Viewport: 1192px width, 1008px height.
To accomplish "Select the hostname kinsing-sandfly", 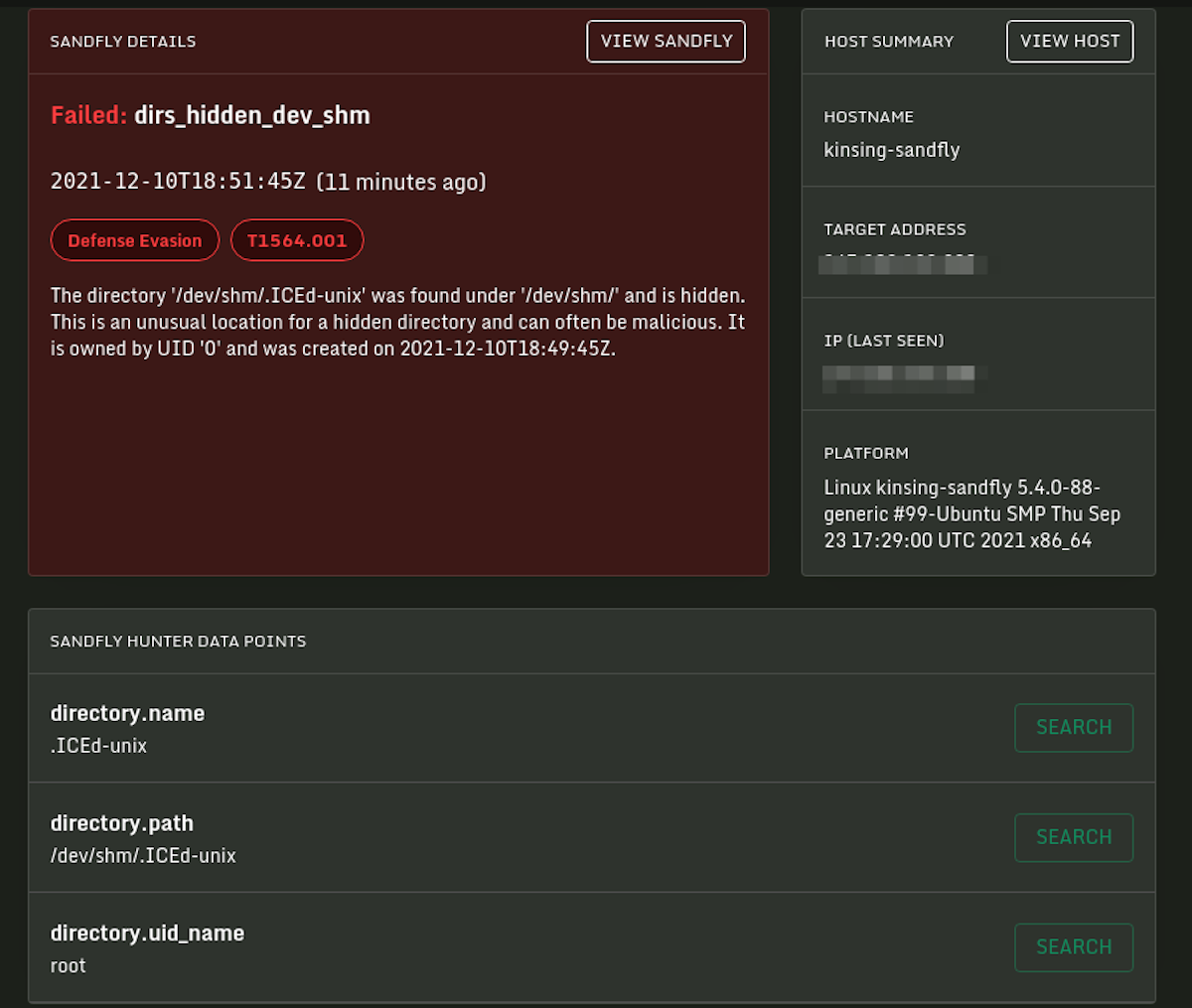I will [x=892, y=150].
